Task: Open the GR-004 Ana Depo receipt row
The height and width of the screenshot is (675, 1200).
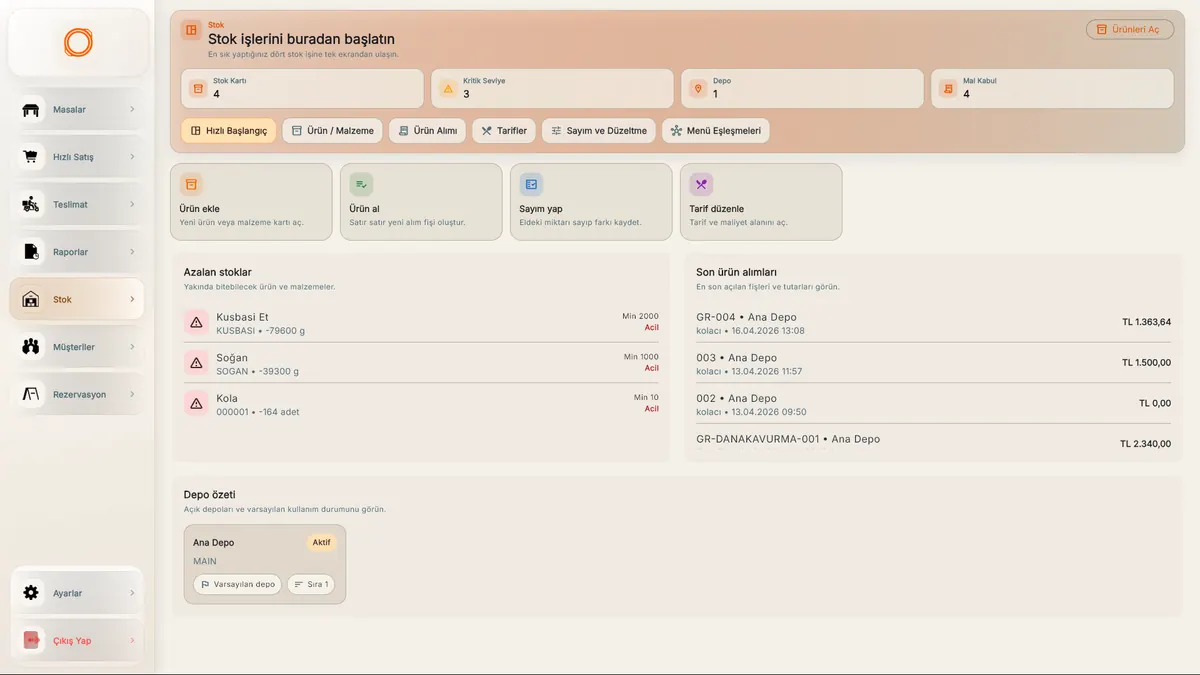Action: [x=933, y=323]
